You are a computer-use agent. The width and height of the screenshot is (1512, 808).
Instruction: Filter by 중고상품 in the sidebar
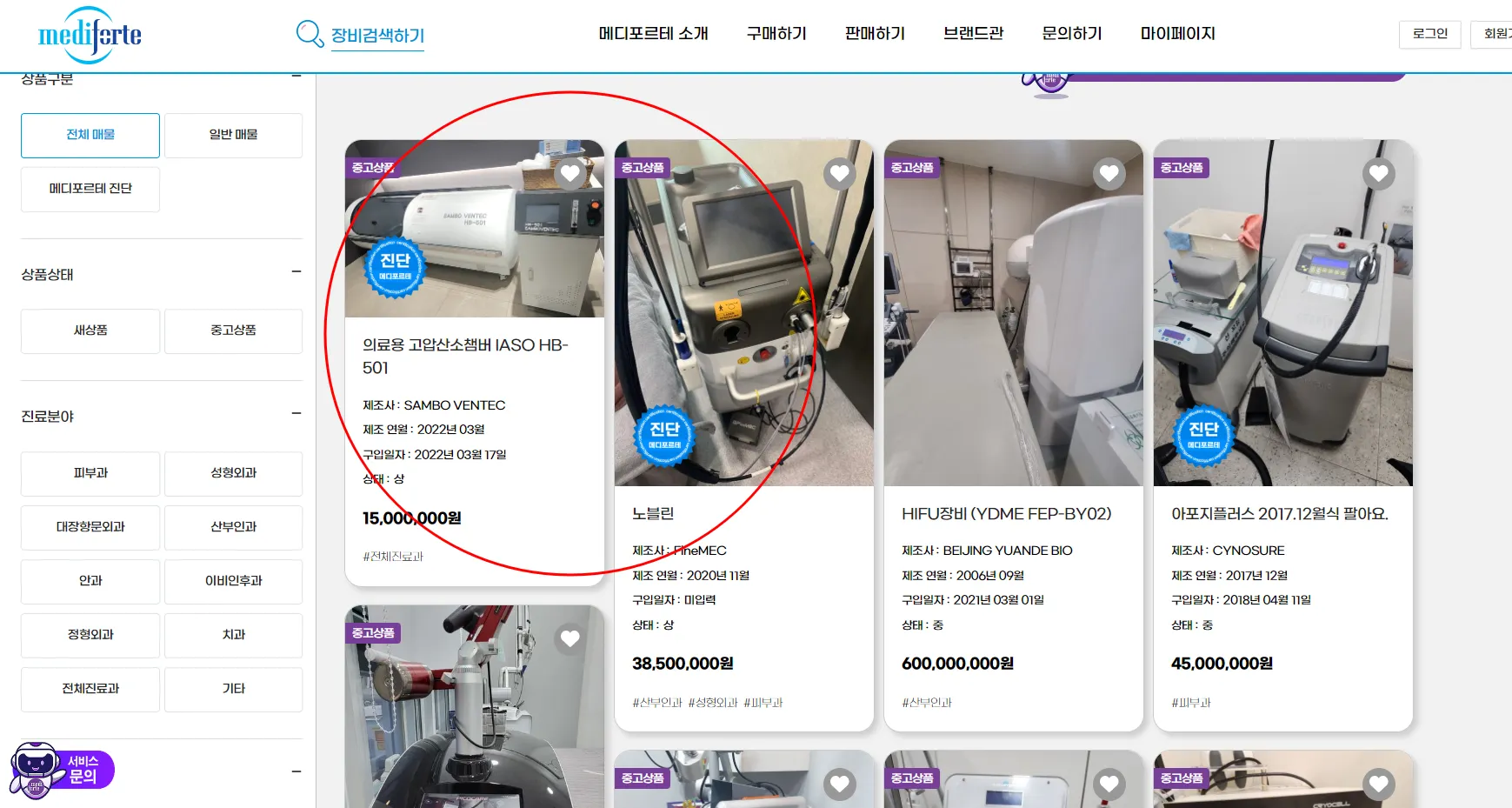(x=233, y=331)
